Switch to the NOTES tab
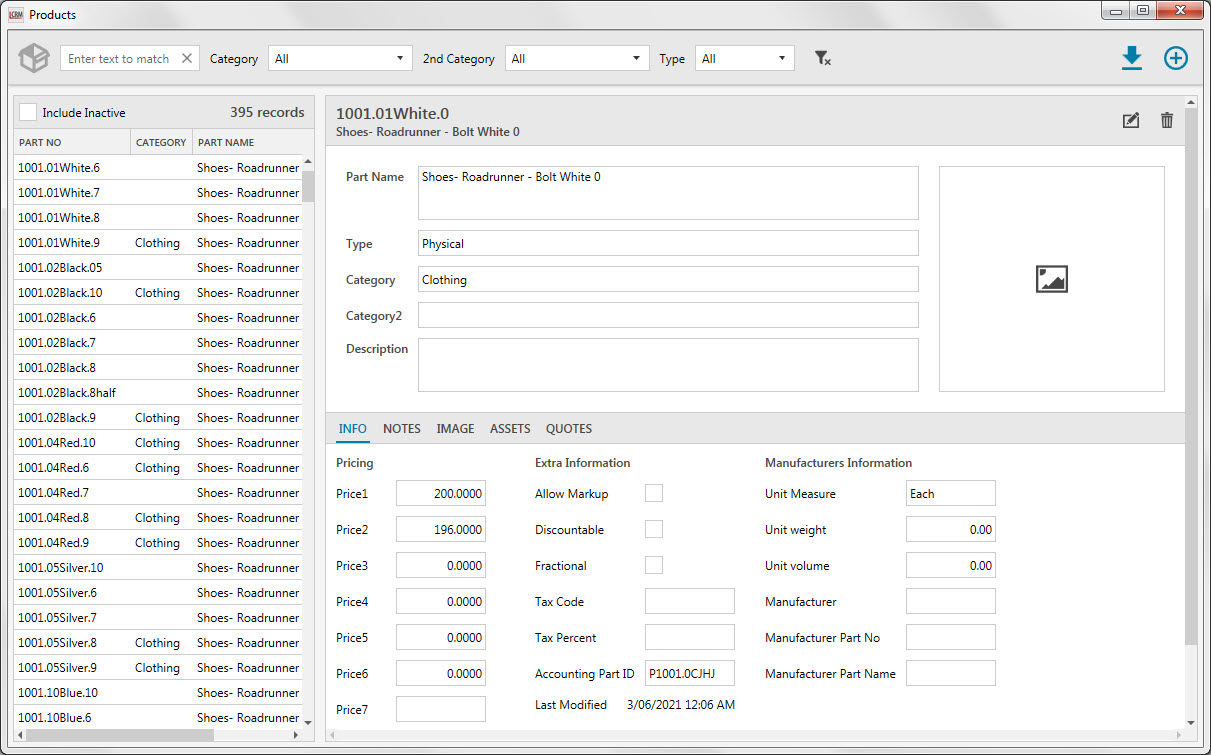 tap(401, 428)
